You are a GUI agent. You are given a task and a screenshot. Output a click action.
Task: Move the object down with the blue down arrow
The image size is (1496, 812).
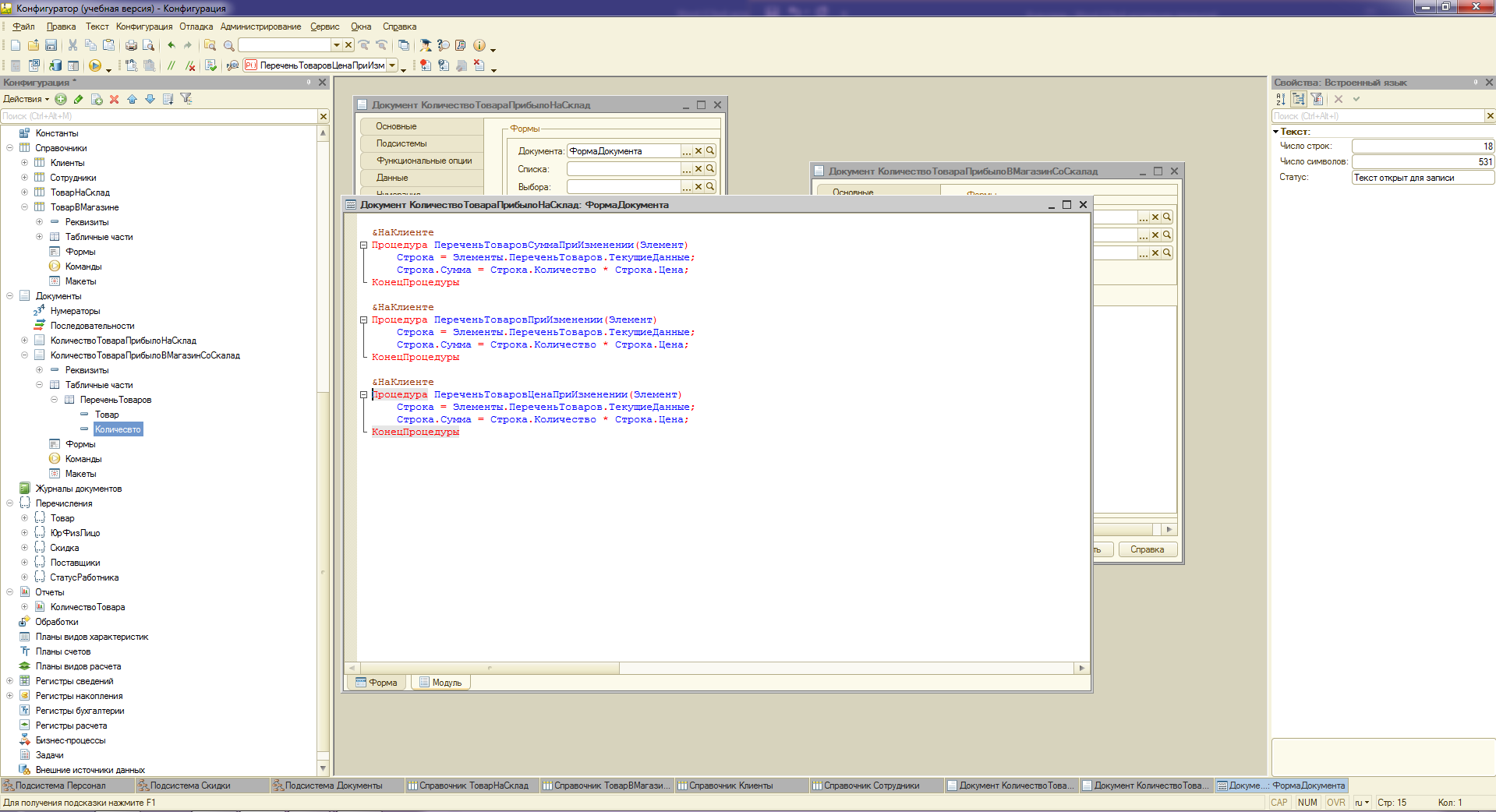pos(150,99)
